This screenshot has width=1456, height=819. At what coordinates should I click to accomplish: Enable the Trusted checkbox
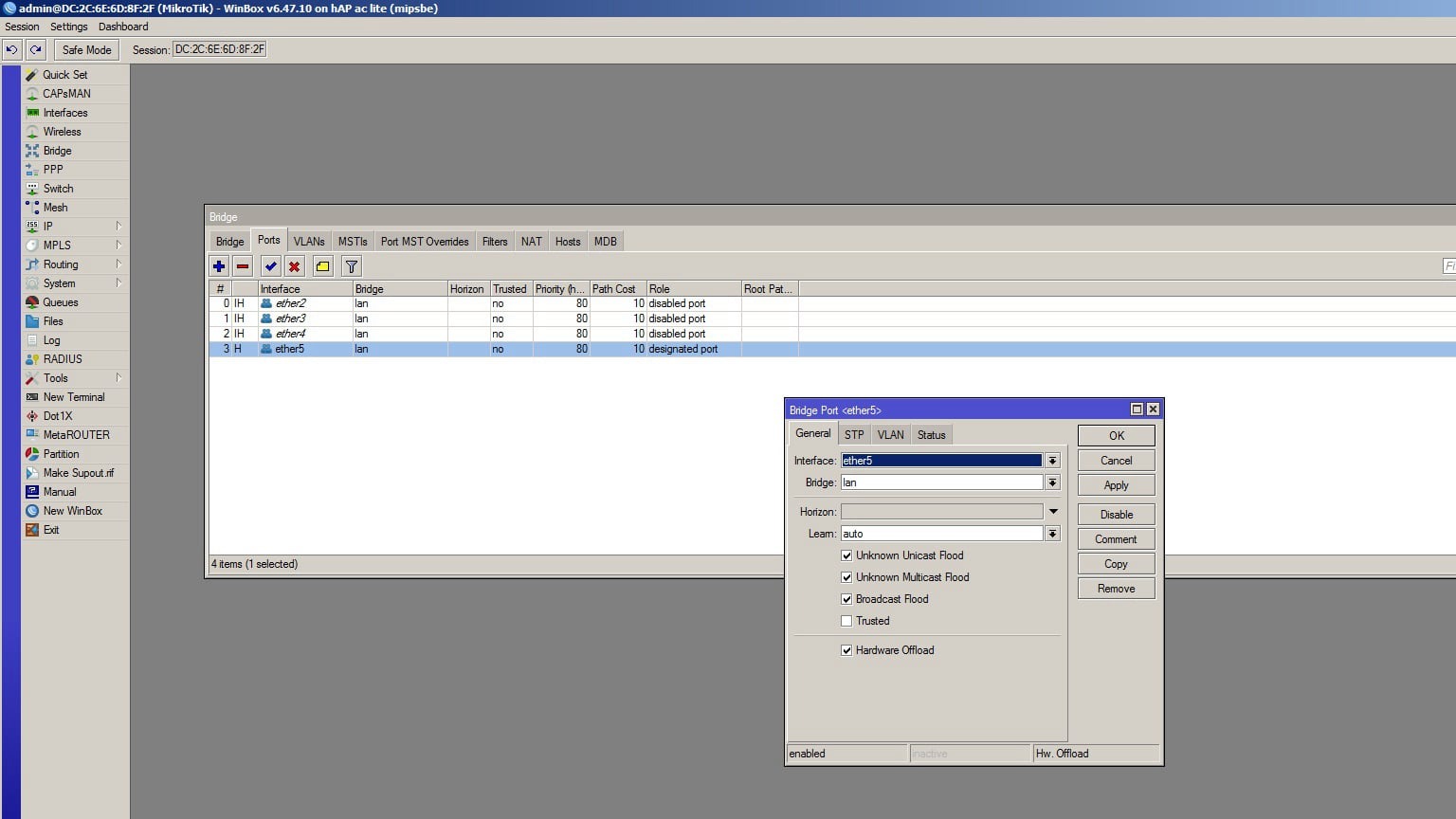846,621
